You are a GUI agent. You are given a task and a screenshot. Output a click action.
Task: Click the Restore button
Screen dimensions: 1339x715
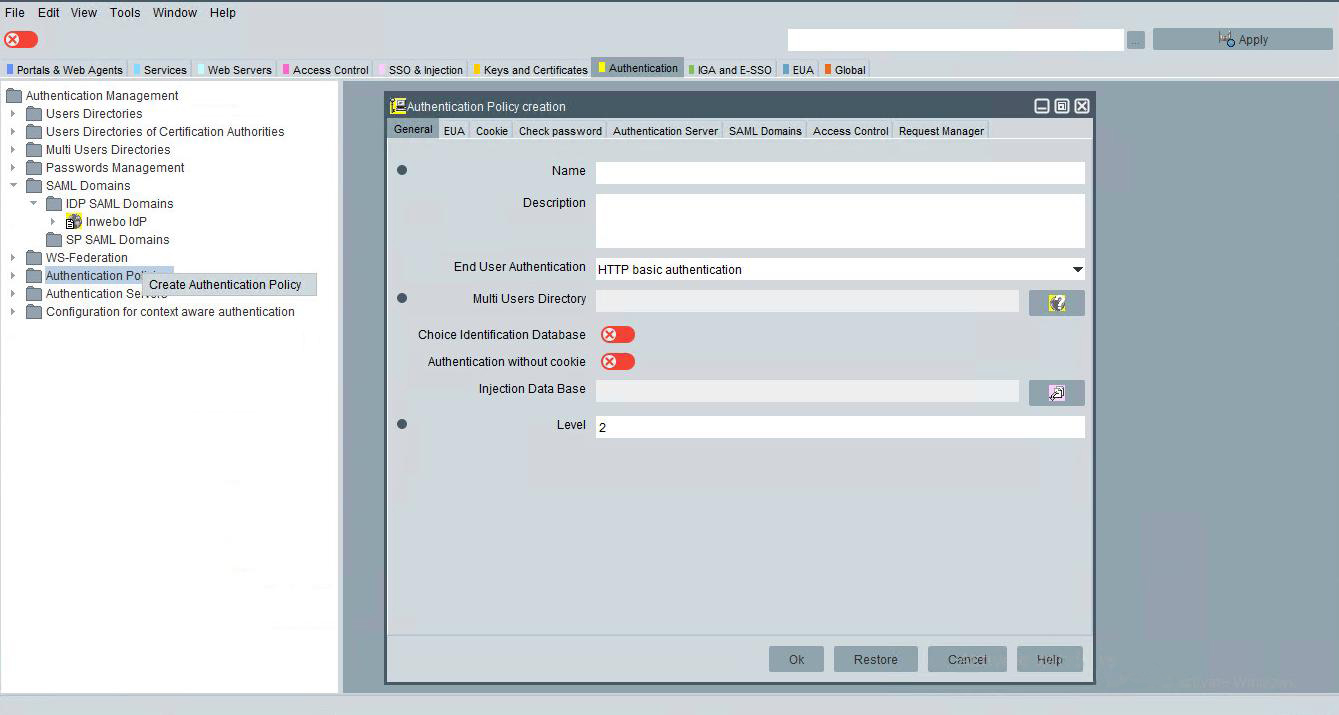[x=875, y=659]
